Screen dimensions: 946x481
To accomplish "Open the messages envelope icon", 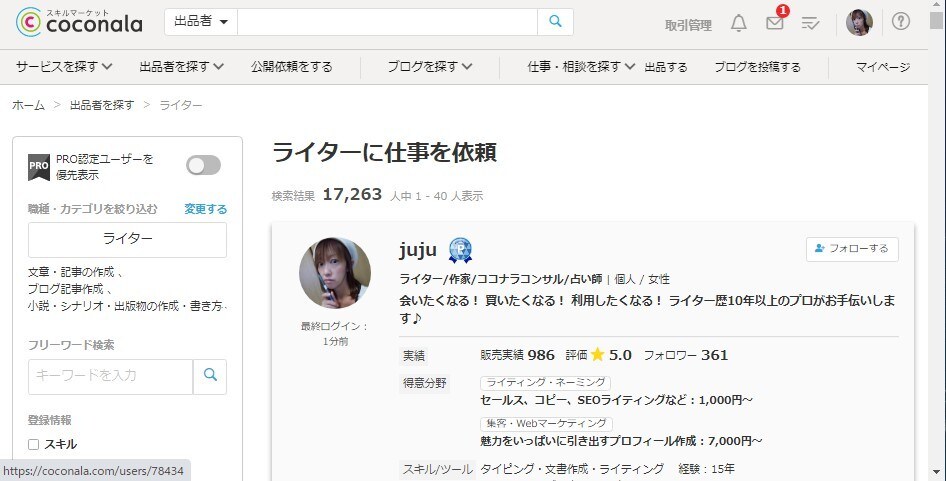I will coord(775,23).
